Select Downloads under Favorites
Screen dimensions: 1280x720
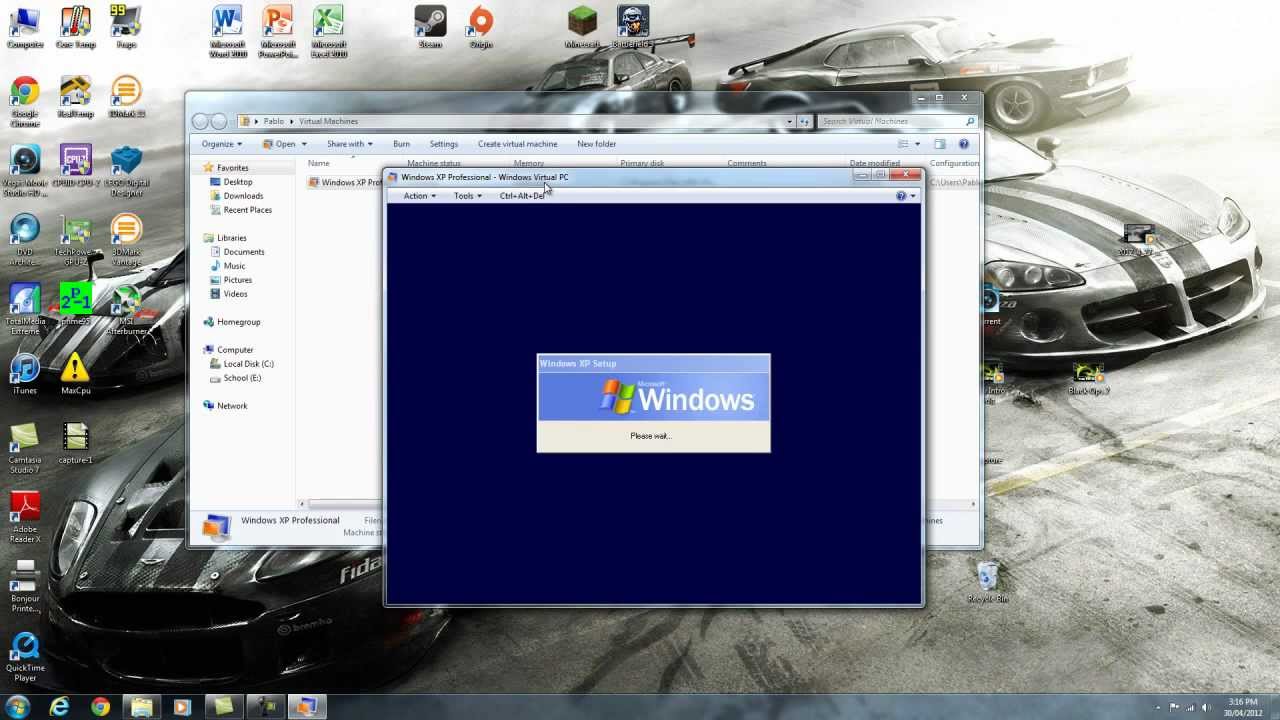243,196
